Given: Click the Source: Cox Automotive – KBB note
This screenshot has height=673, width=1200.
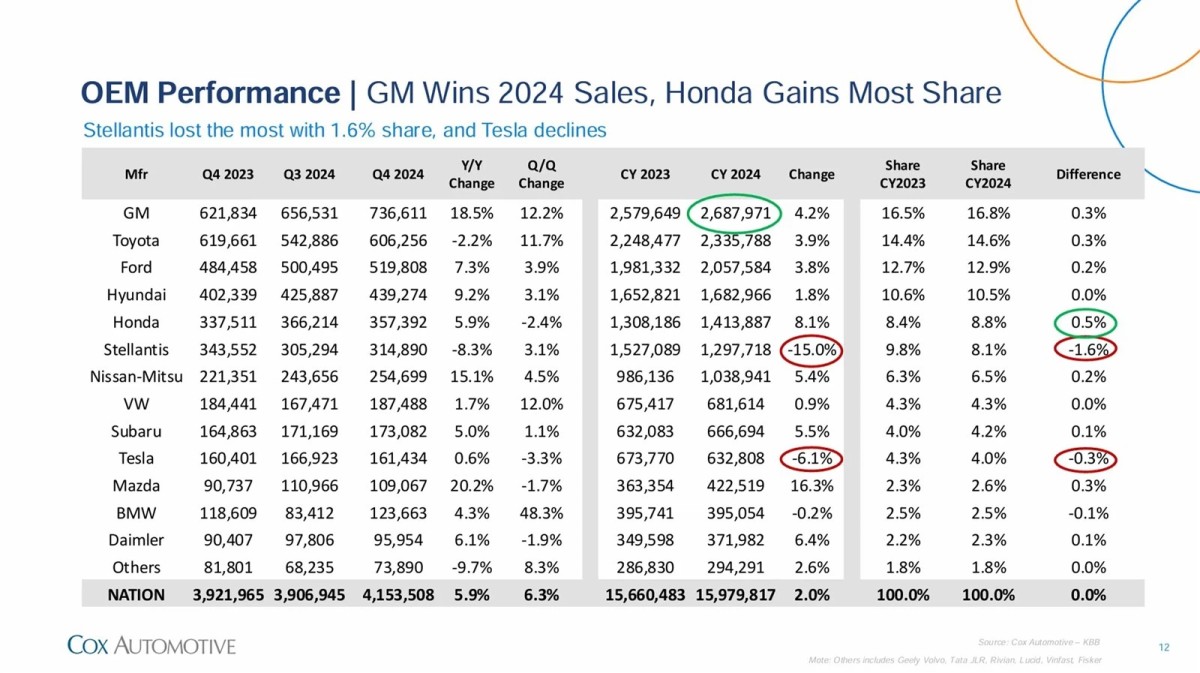Looking at the screenshot, I should [x=1038, y=641].
